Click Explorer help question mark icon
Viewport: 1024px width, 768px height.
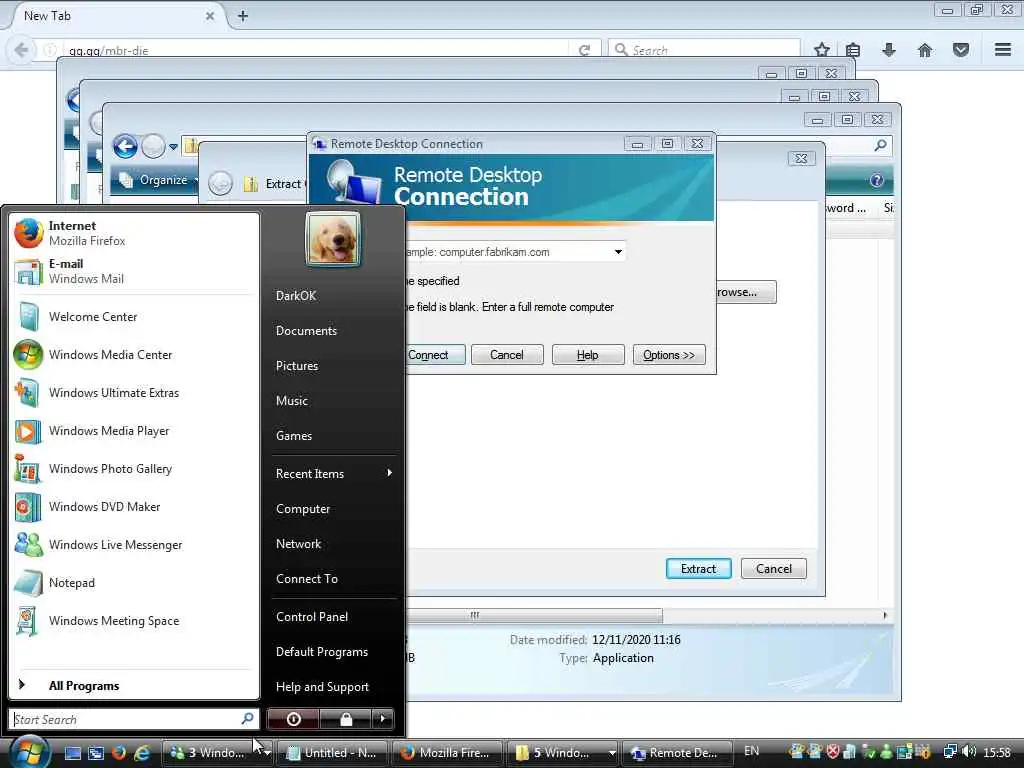point(876,180)
